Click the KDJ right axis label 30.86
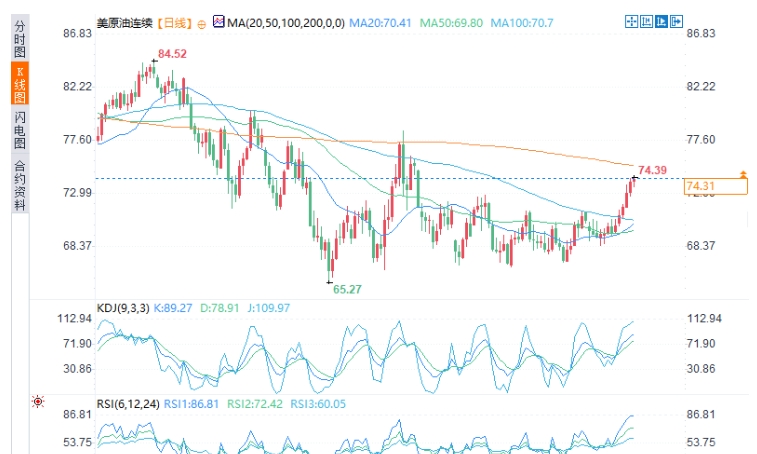This screenshot has width=757, height=454. tap(701, 369)
